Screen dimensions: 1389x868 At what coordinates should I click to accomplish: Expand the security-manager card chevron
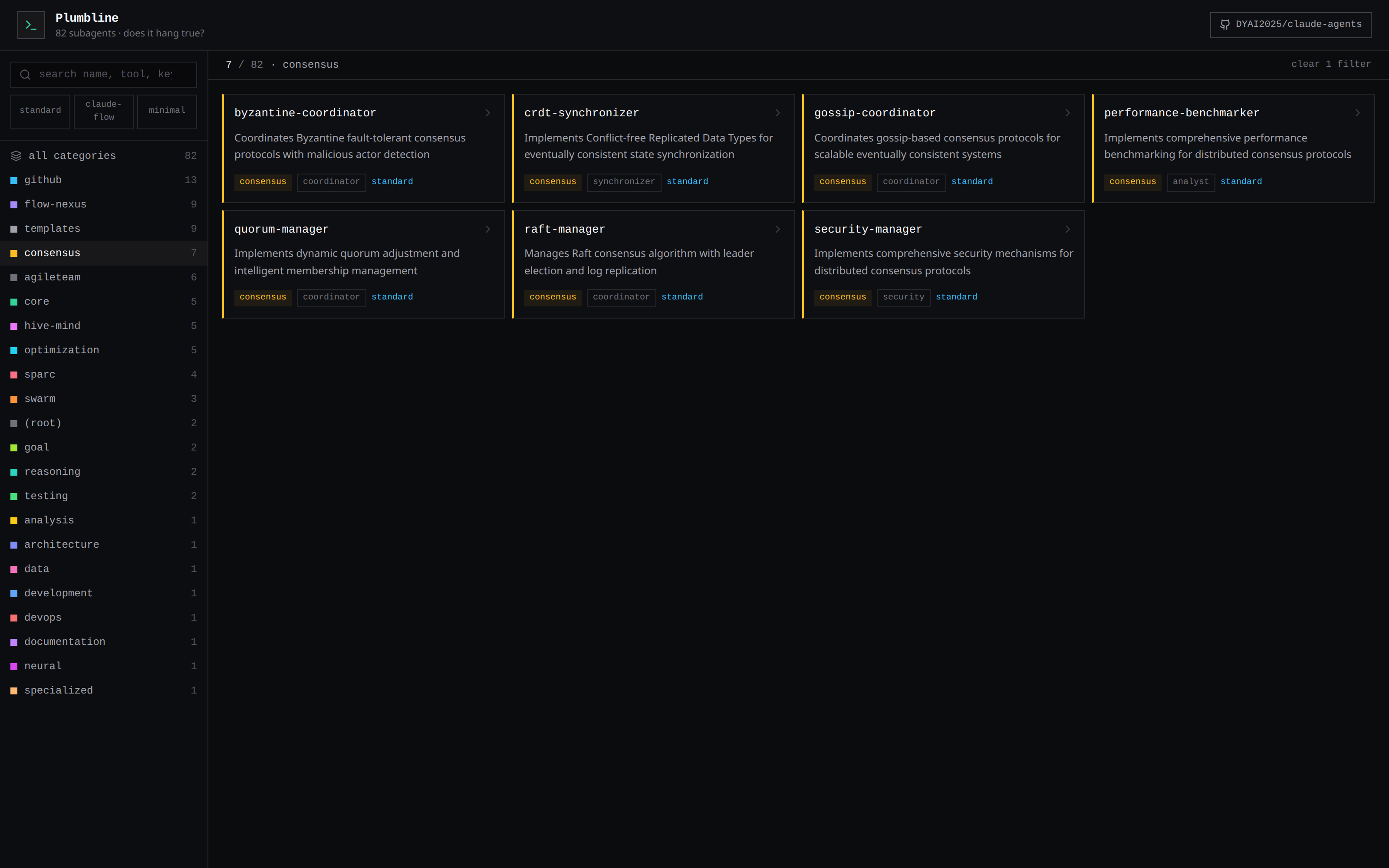[1068, 229]
